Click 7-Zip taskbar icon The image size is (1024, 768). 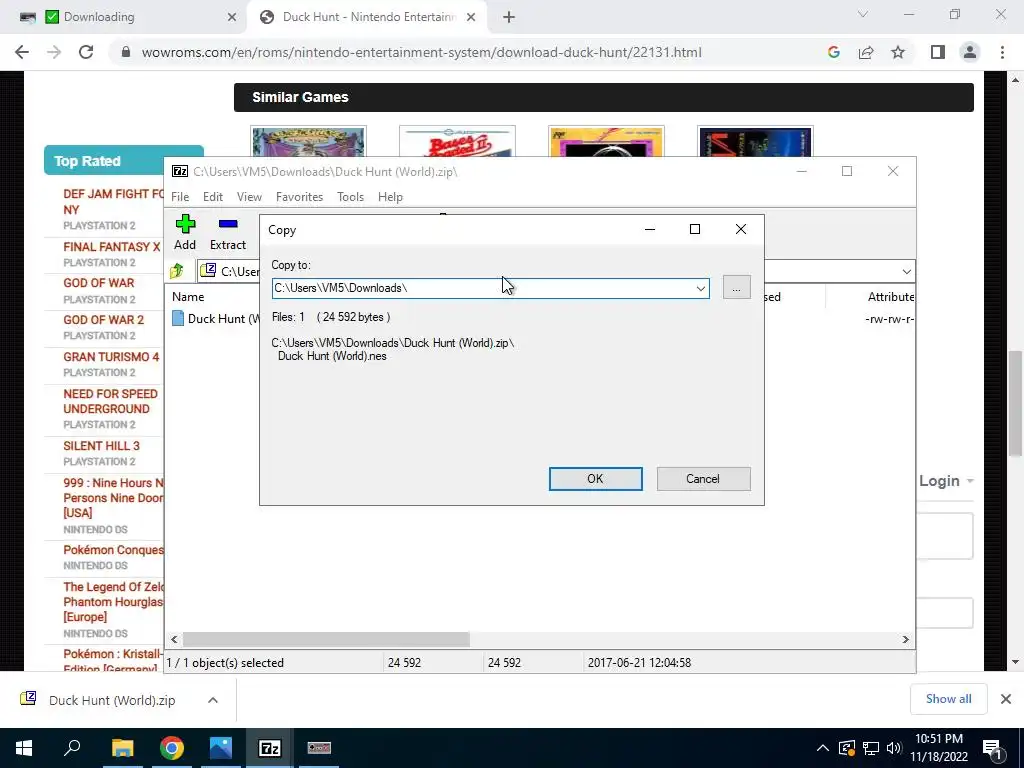(x=270, y=748)
